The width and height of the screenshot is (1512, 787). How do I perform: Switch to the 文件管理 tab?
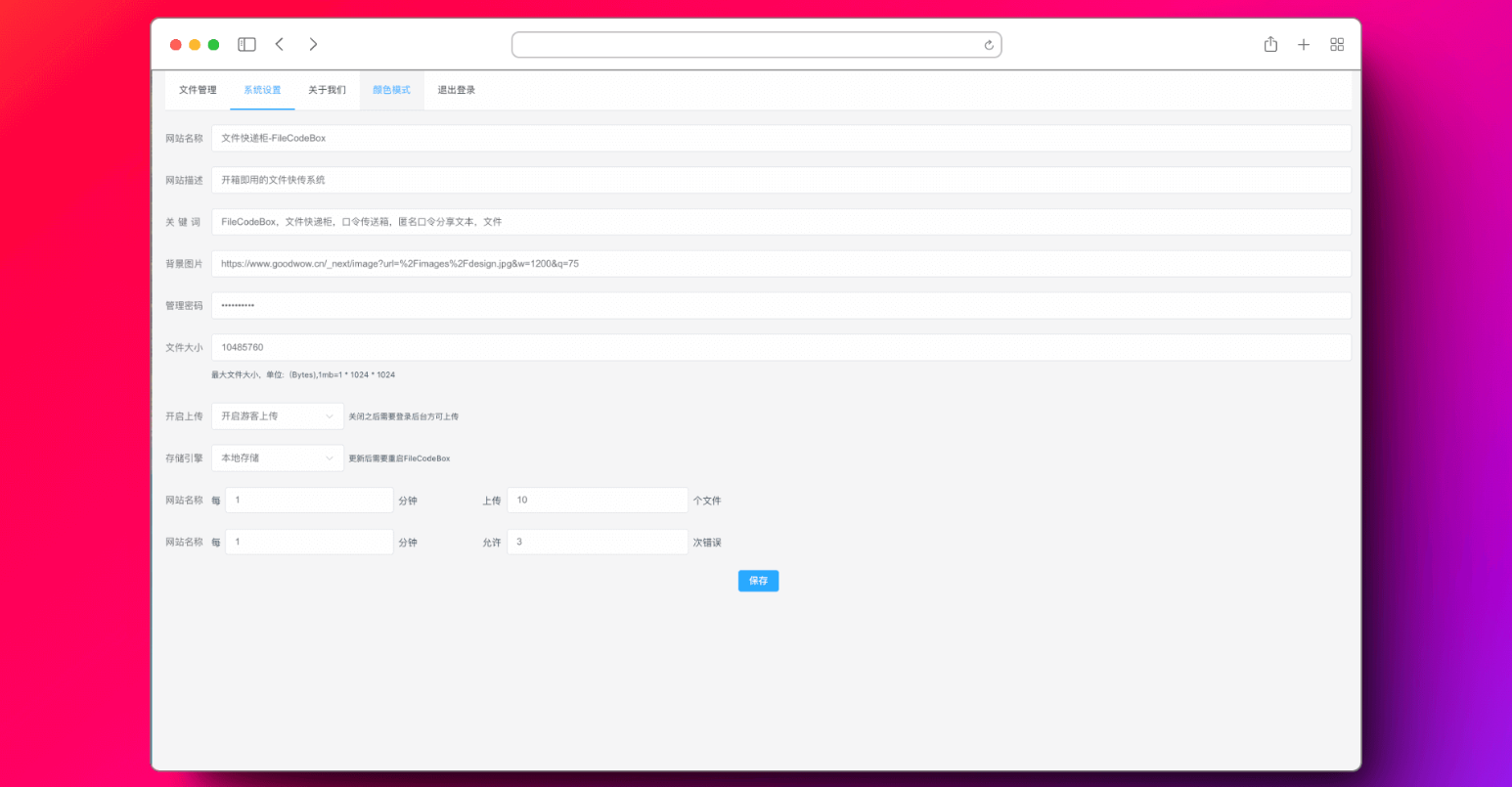198,90
